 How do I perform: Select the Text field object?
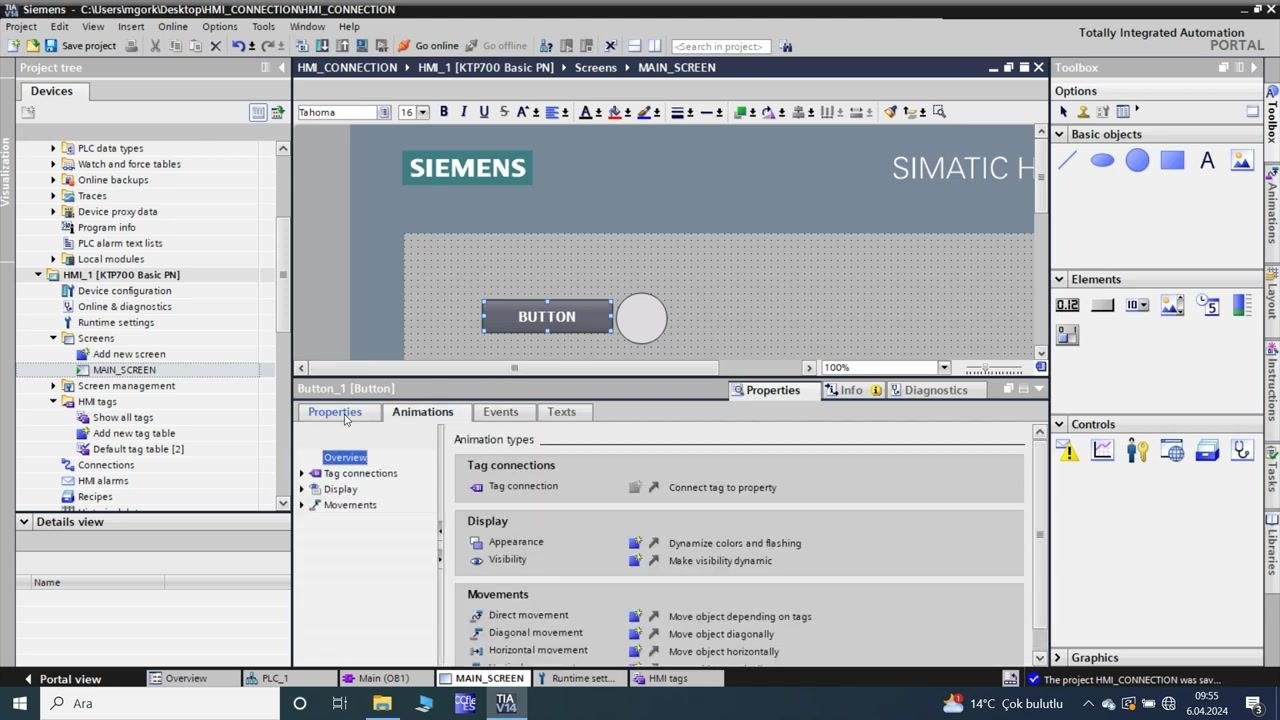[x=1207, y=161]
